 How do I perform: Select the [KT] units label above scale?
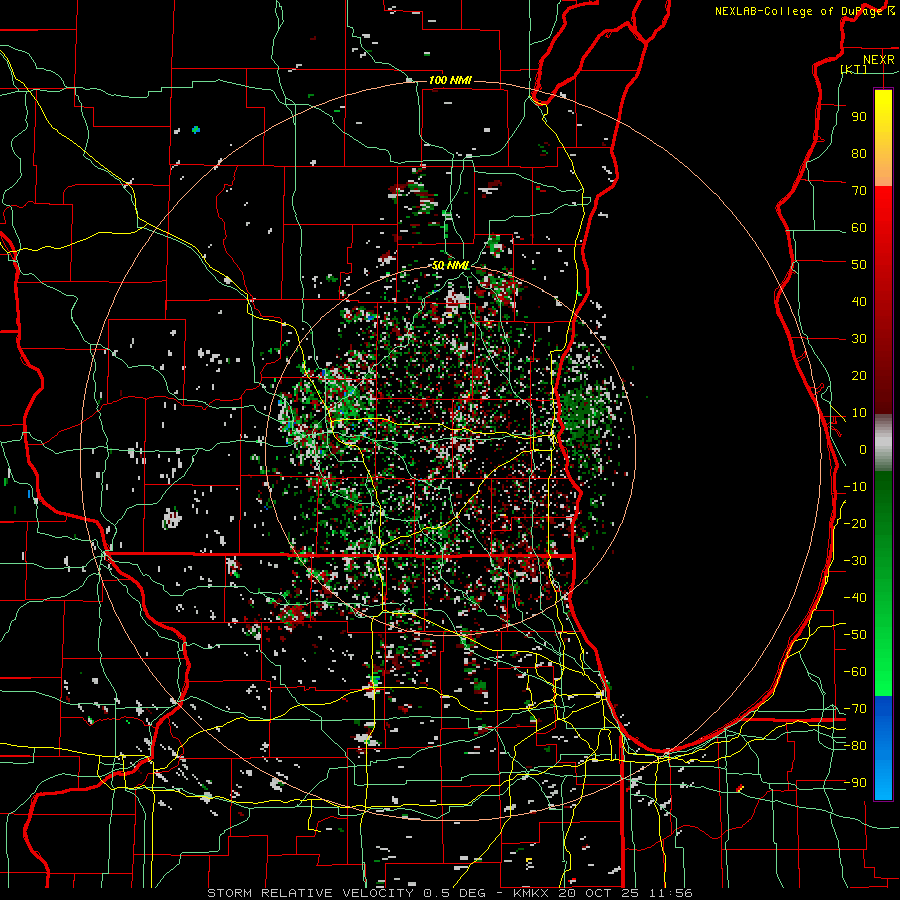click(x=854, y=69)
